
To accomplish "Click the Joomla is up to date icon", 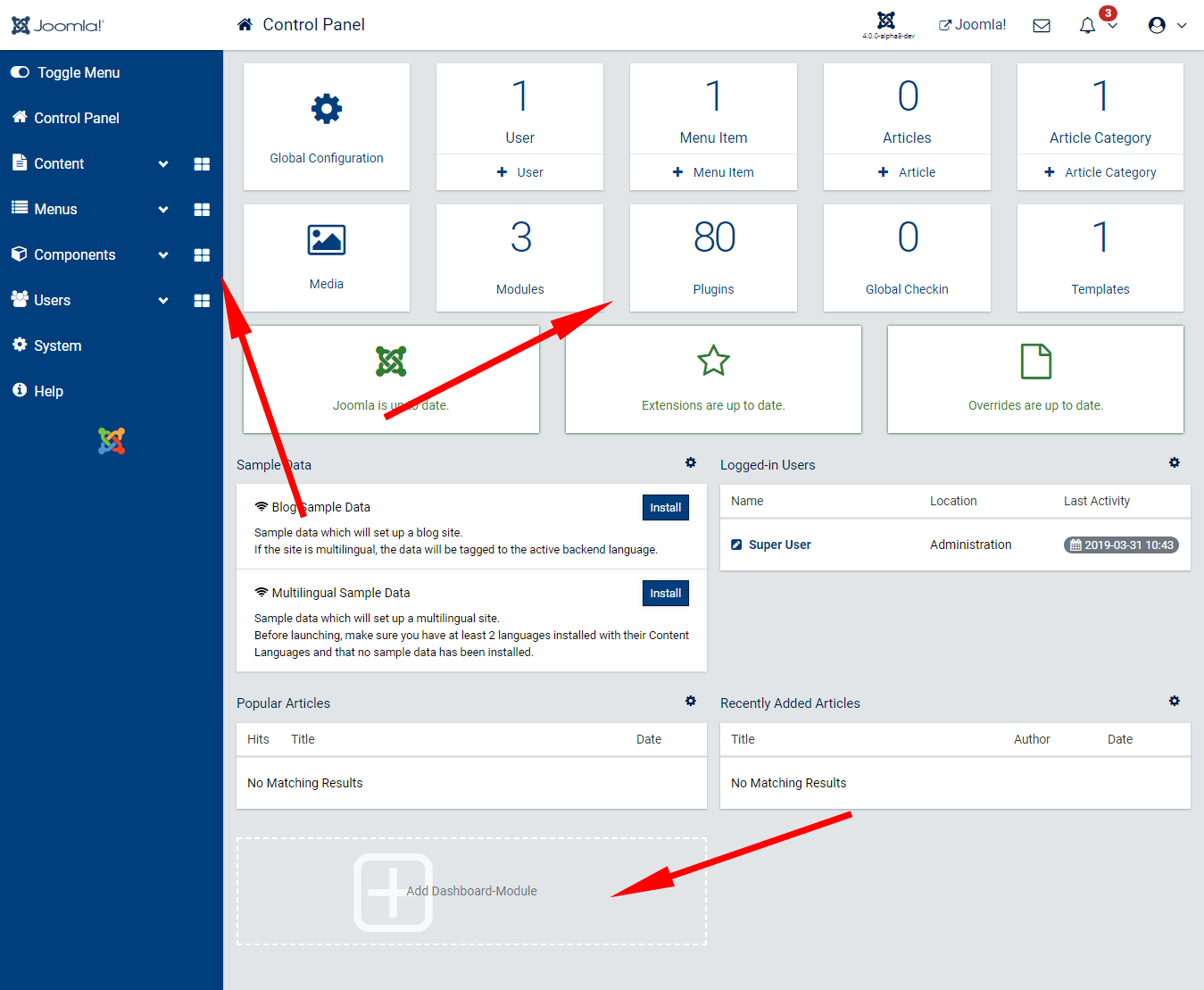I will tap(391, 362).
